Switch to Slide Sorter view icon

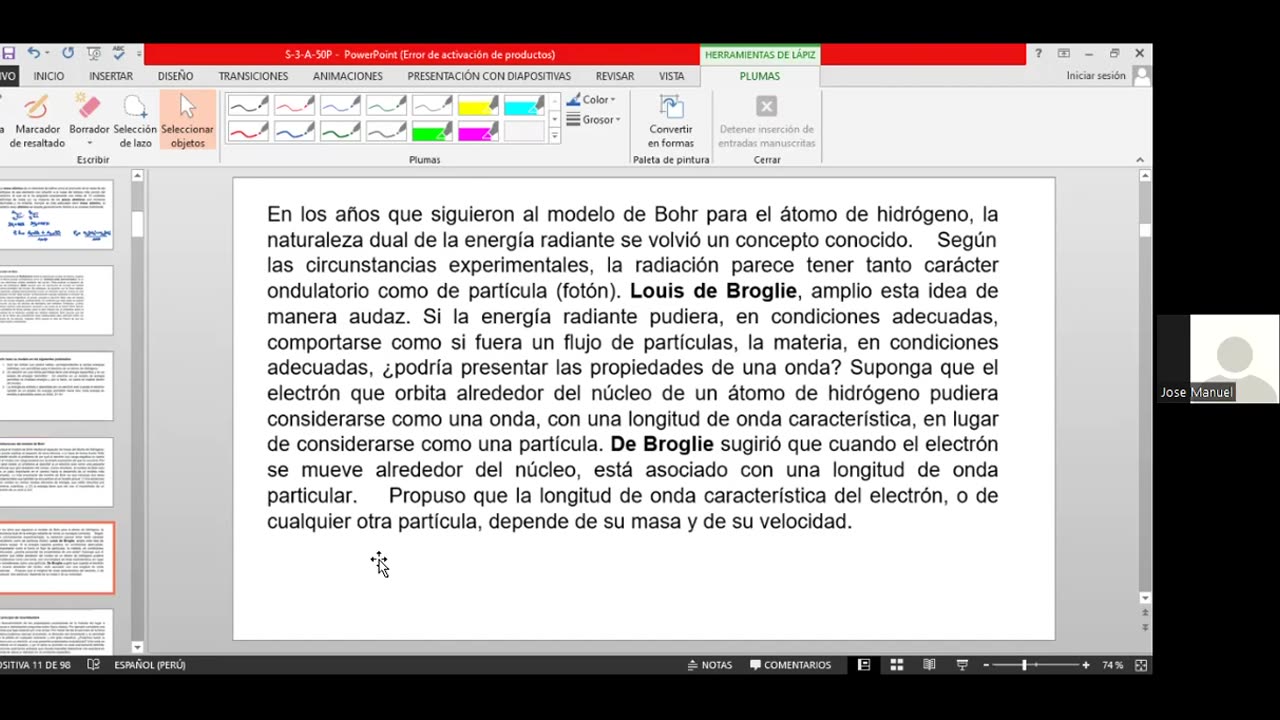click(x=897, y=665)
